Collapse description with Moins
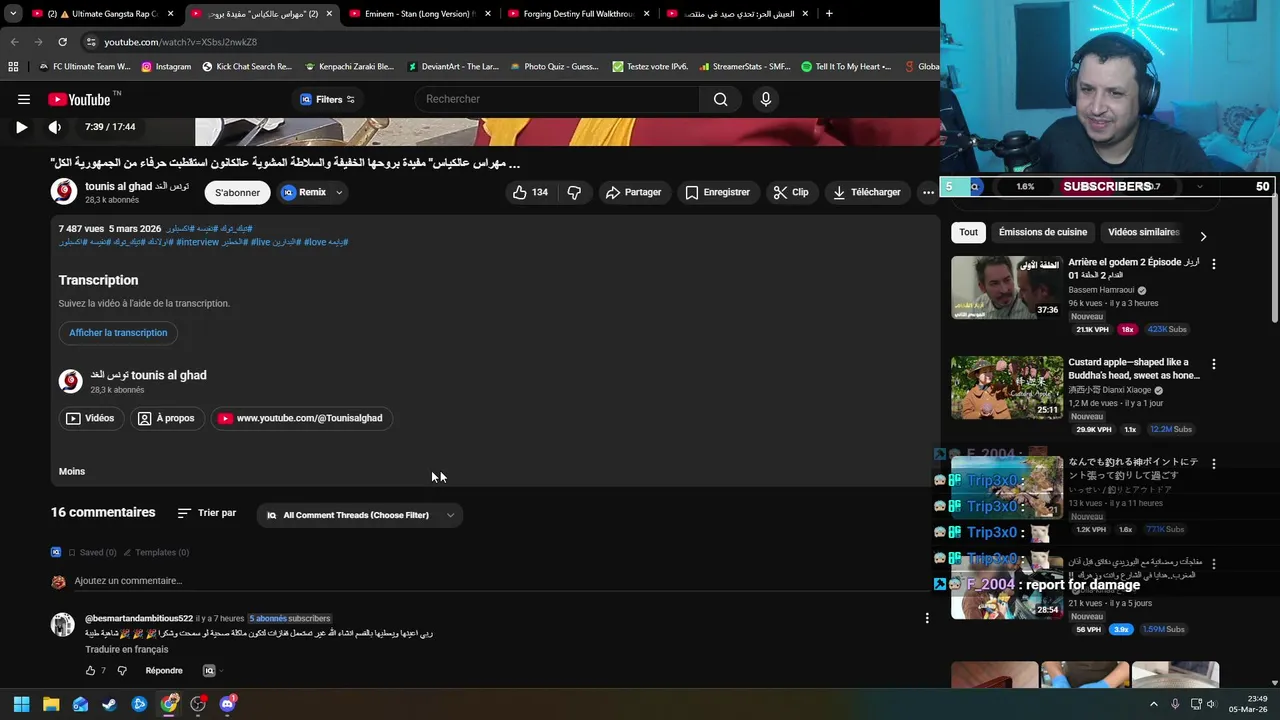 pos(72,471)
